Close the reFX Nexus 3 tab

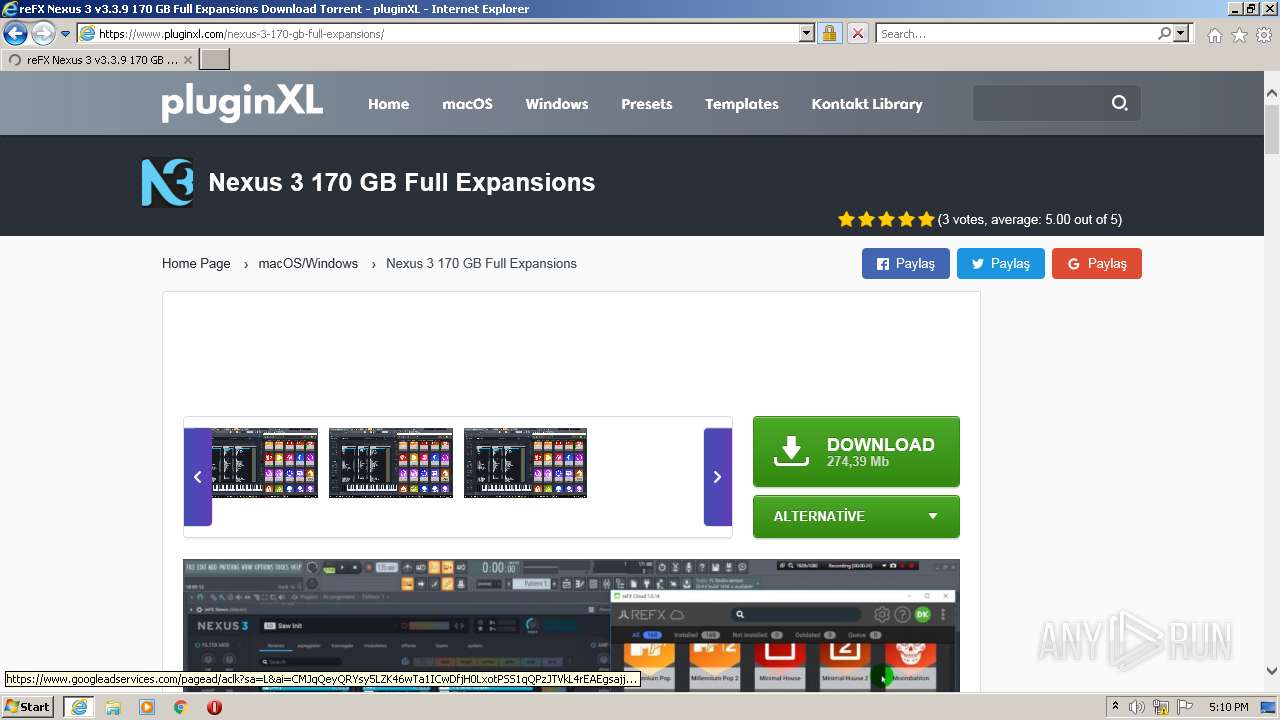coord(188,60)
